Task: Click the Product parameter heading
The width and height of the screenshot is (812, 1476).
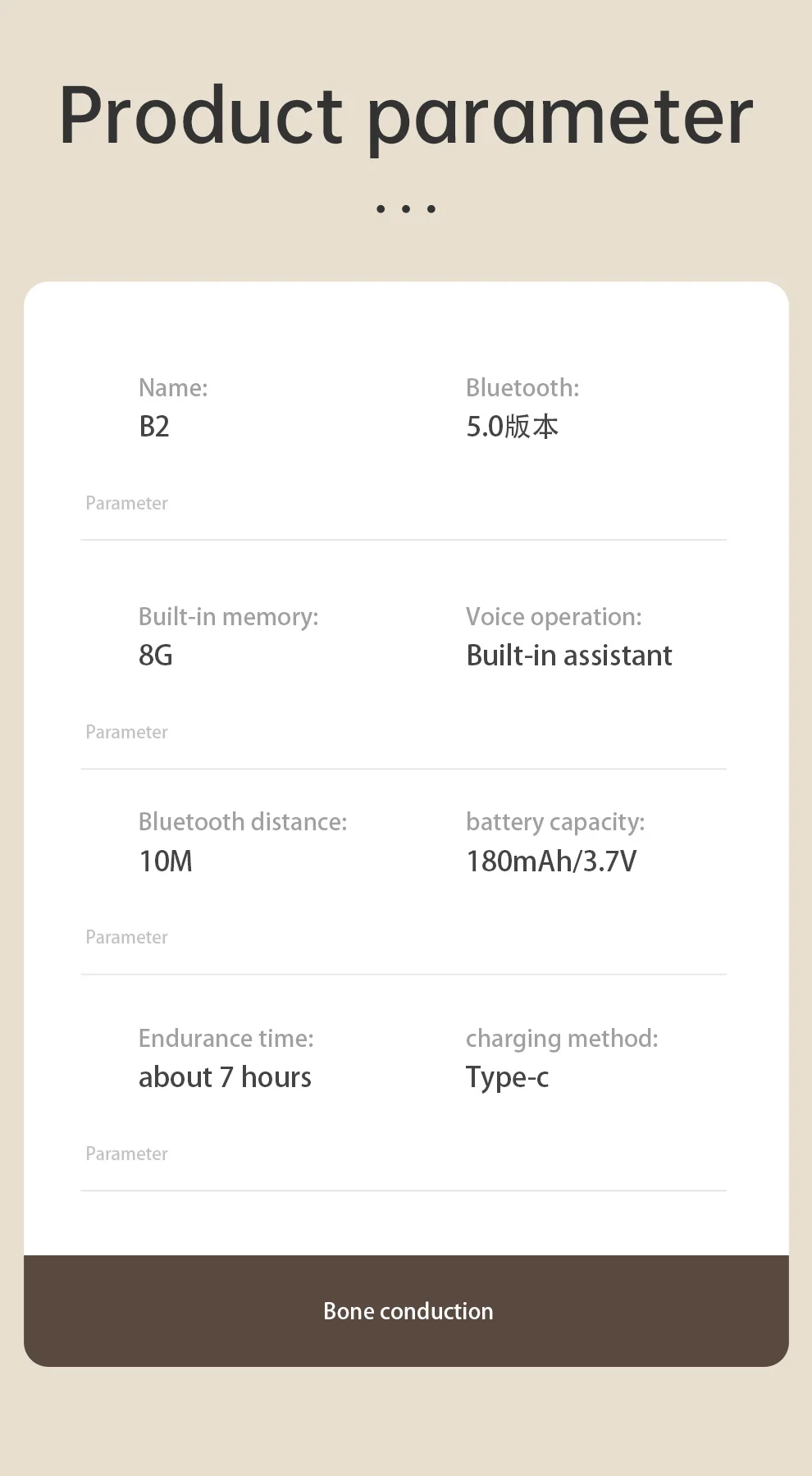Action: [406, 117]
